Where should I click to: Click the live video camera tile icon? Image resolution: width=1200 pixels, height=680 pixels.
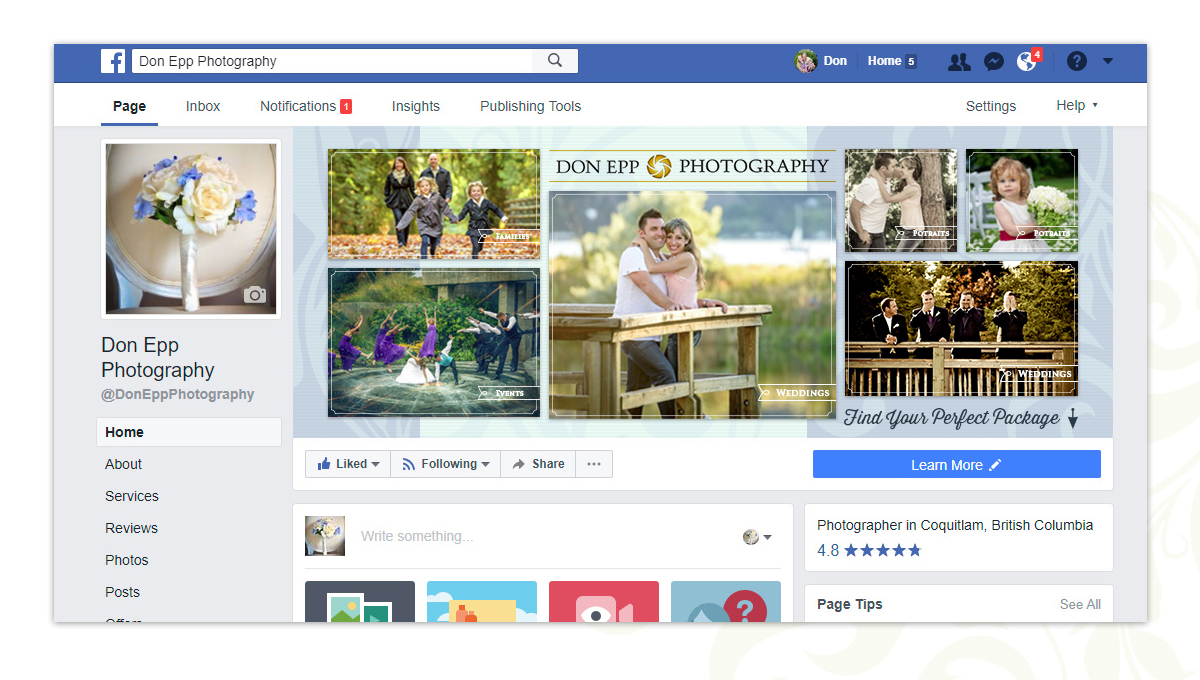click(604, 602)
